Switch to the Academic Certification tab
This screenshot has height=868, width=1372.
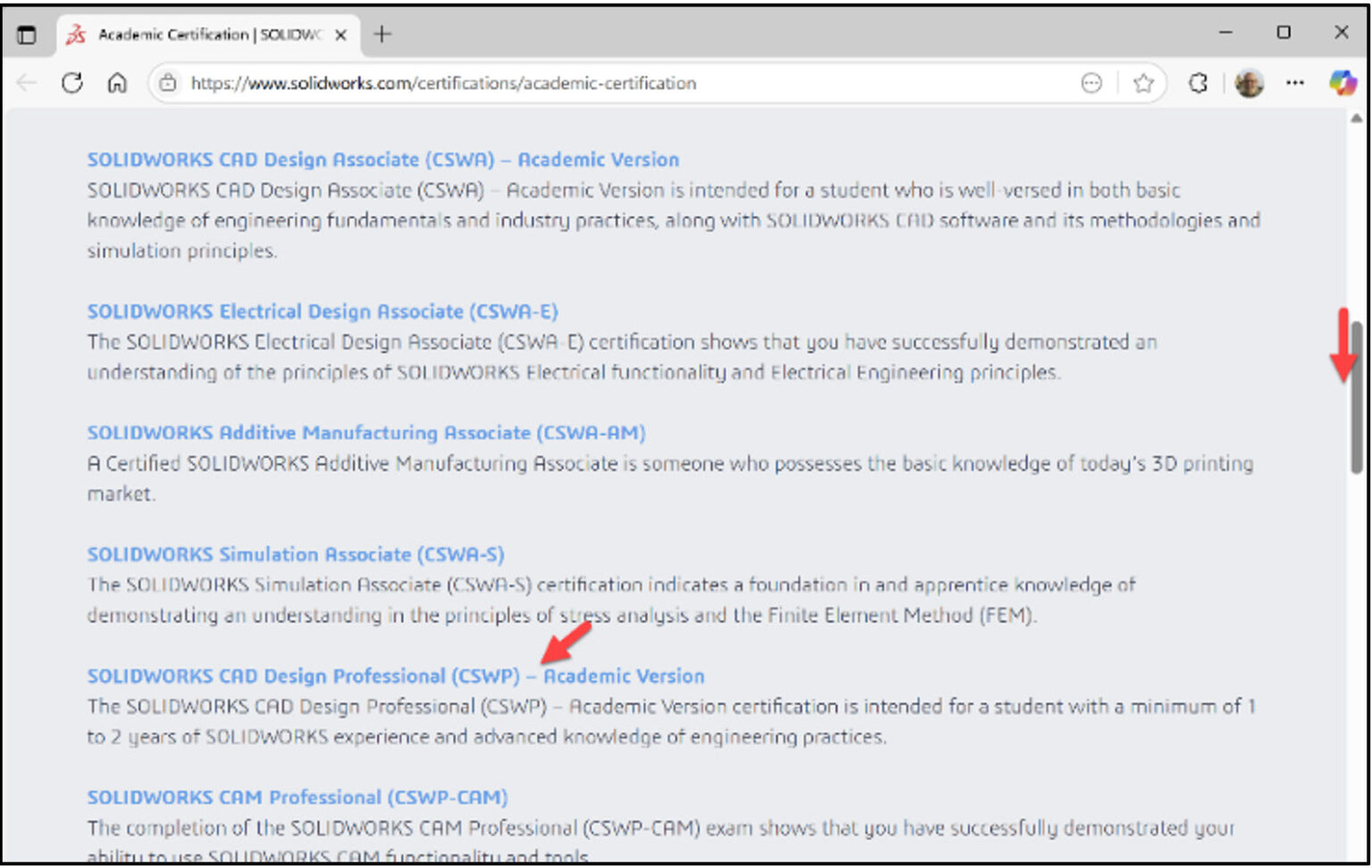[x=197, y=35]
